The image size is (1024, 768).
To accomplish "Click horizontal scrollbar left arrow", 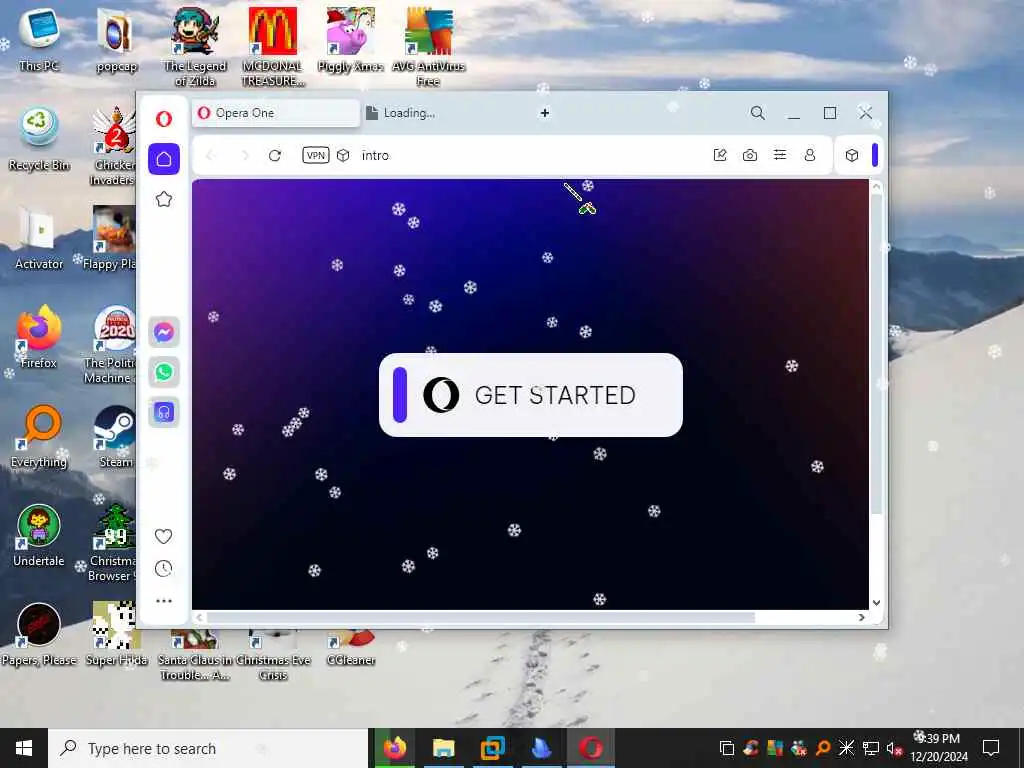I will pyautogui.click(x=199, y=617).
